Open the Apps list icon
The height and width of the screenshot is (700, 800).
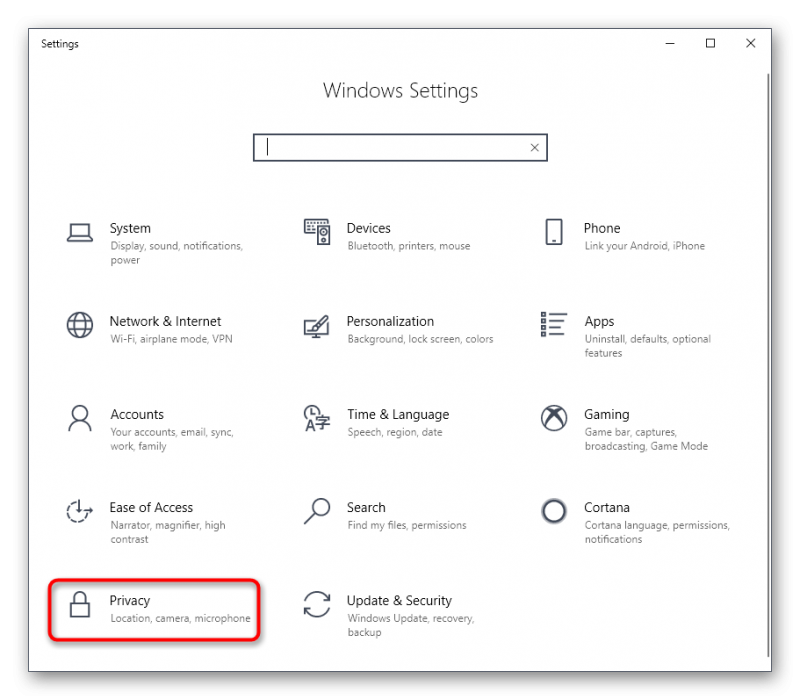pos(554,324)
